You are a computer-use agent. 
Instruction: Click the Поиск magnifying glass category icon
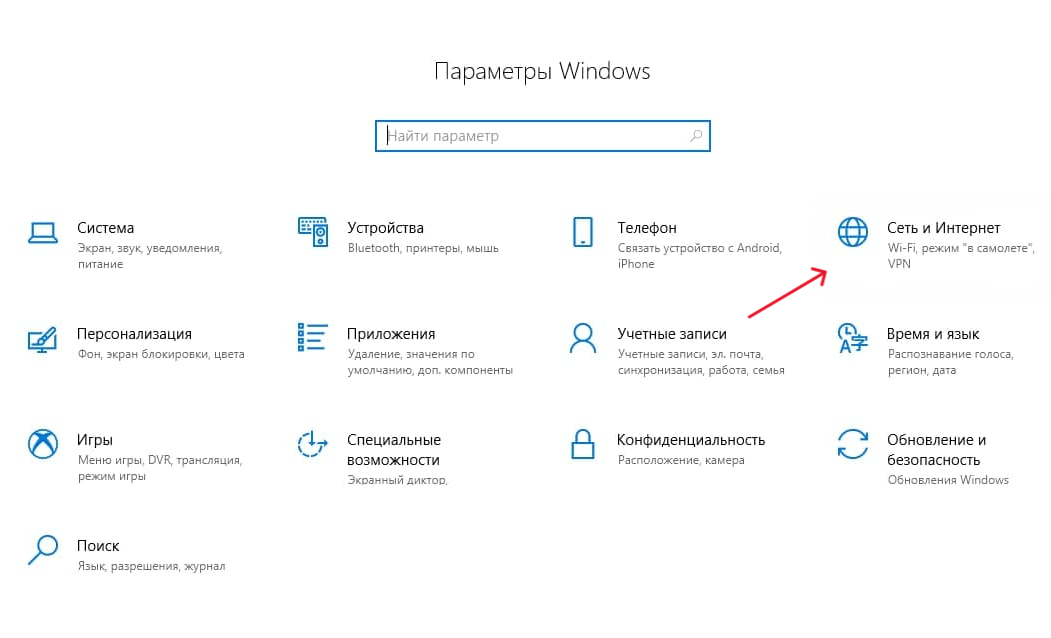(43, 550)
